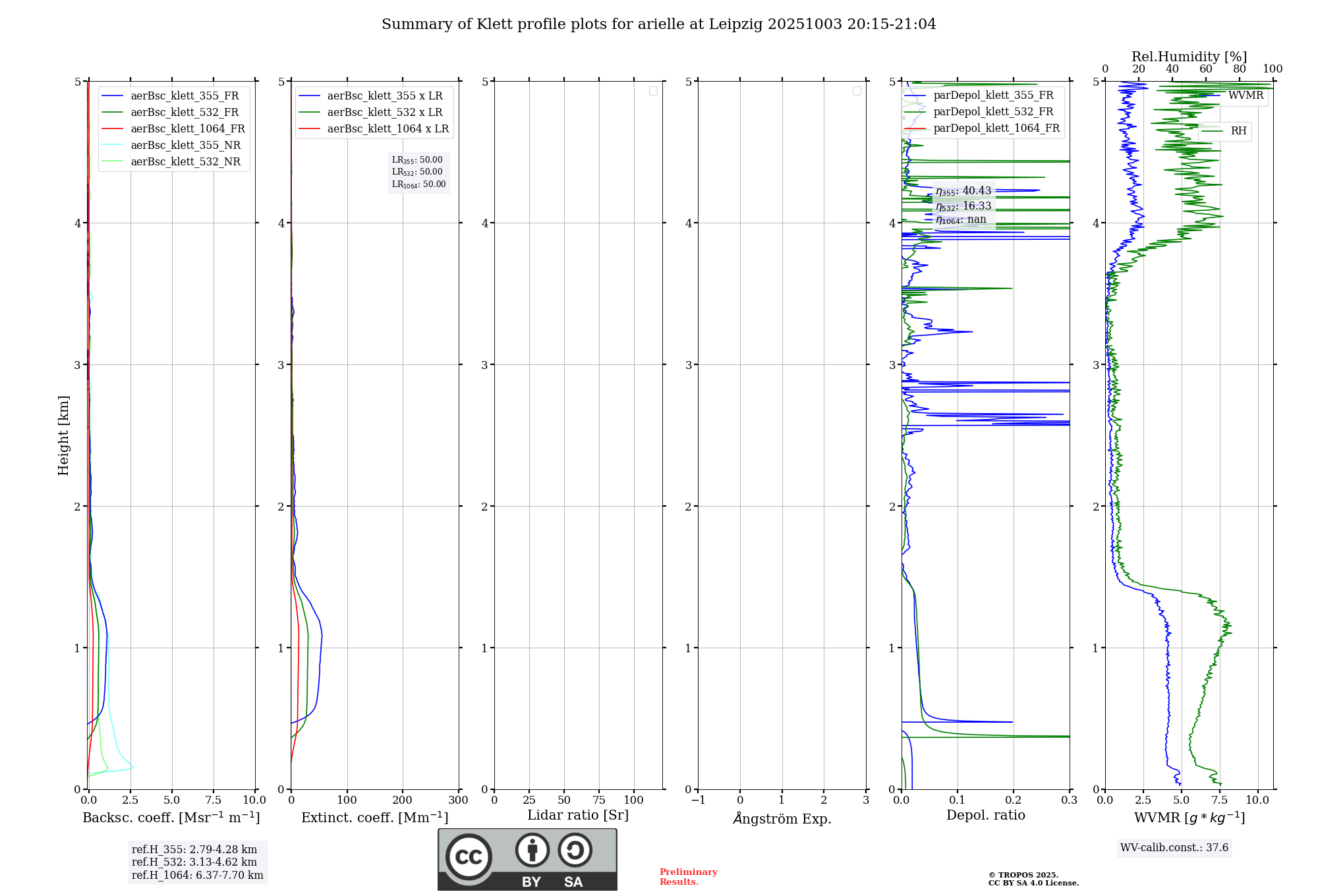
Task: Click the empty legend box in Ångström plot
Action: coord(857,91)
